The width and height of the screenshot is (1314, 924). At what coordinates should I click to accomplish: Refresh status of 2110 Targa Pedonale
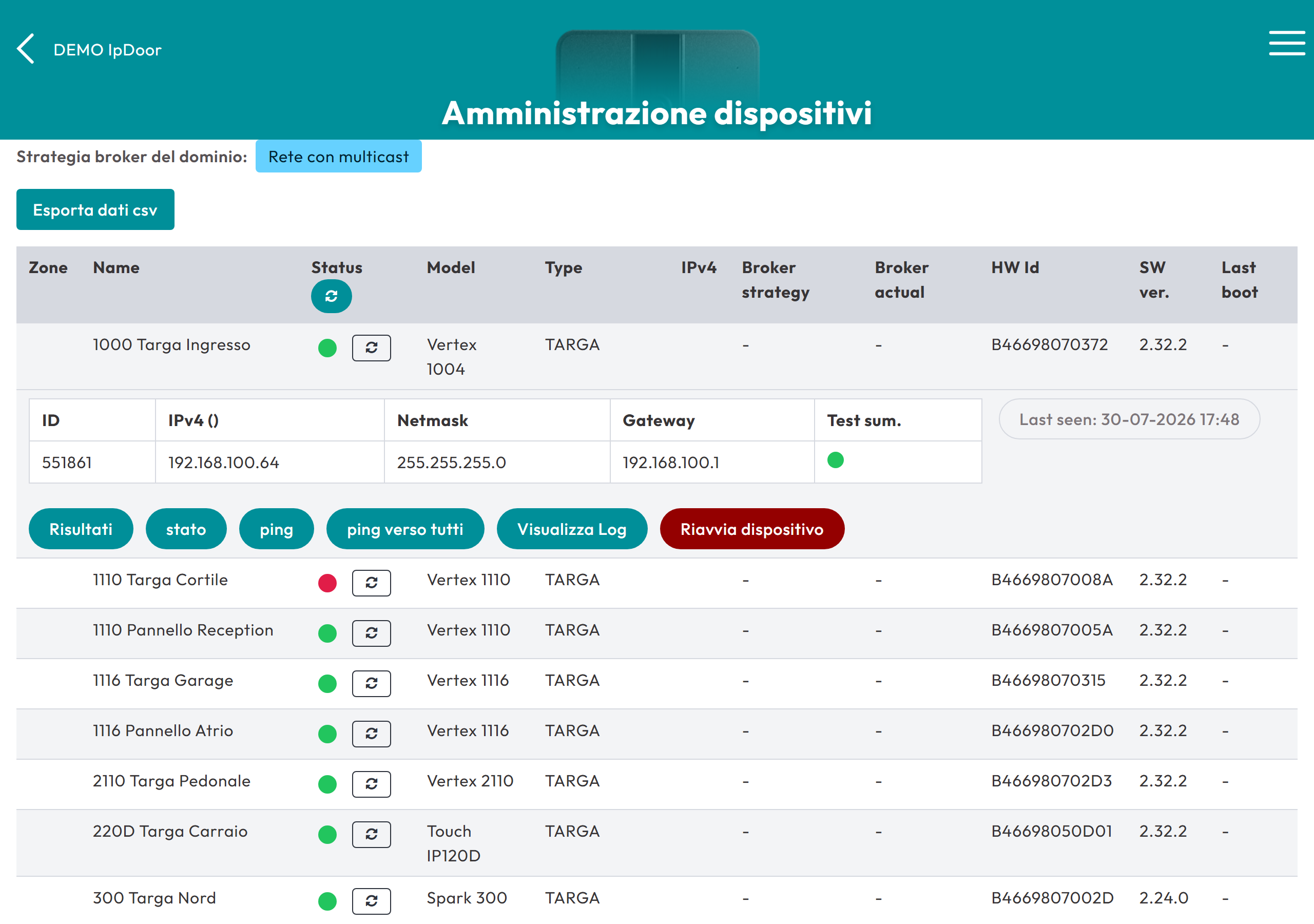tap(372, 784)
